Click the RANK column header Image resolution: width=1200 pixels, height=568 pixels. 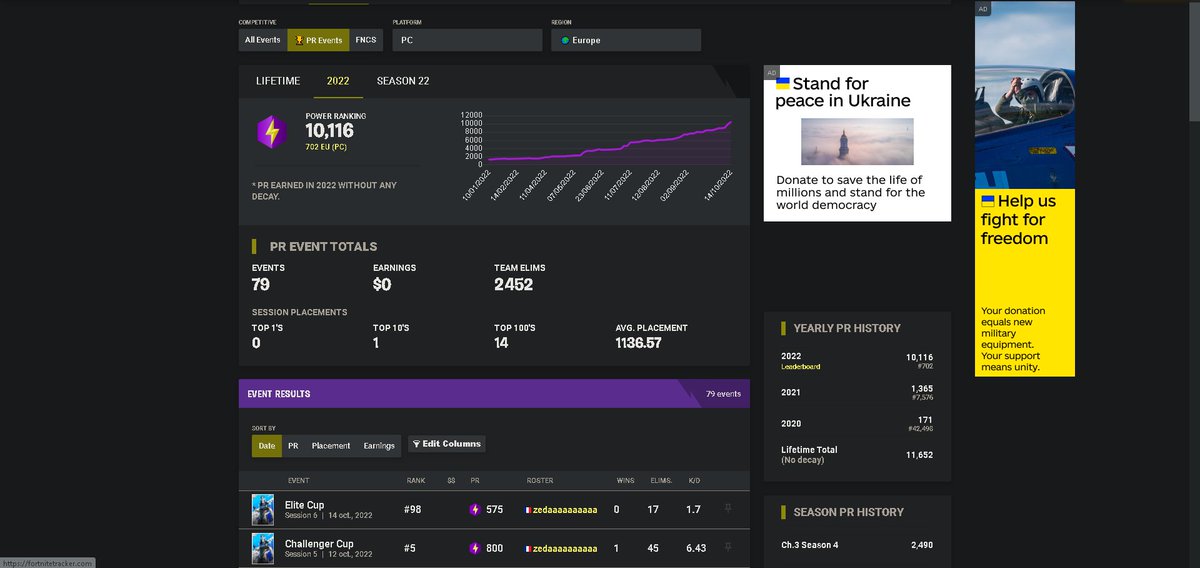[x=416, y=481]
